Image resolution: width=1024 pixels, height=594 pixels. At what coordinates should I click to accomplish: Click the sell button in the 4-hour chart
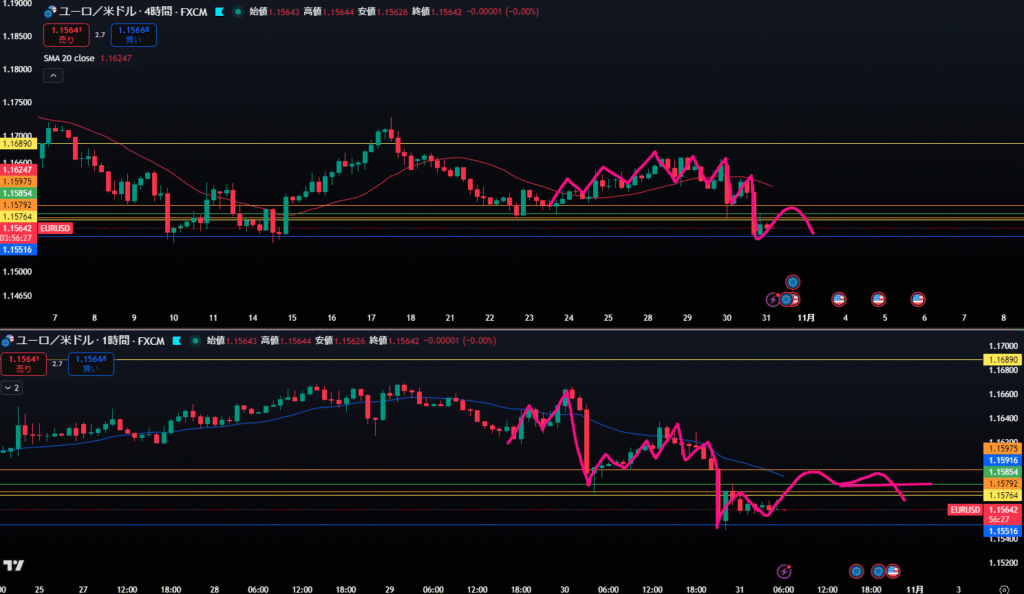(66, 35)
